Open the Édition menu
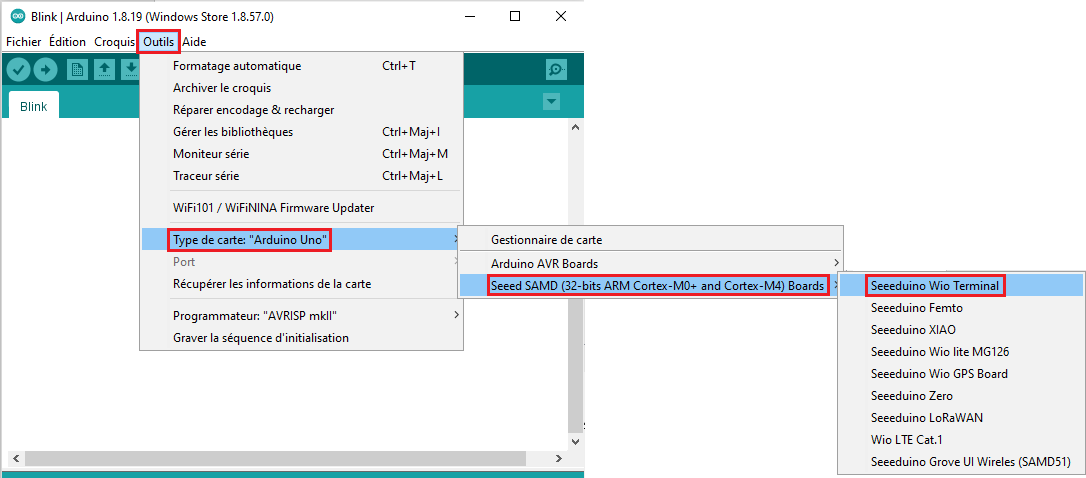This screenshot has width=1086, height=478. pyautogui.click(x=68, y=42)
